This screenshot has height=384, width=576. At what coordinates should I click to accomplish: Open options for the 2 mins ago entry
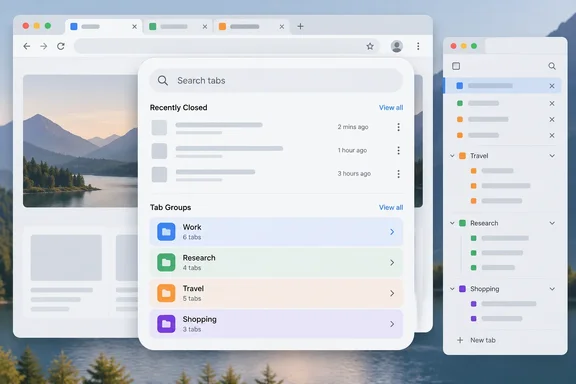[x=399, y=127]
